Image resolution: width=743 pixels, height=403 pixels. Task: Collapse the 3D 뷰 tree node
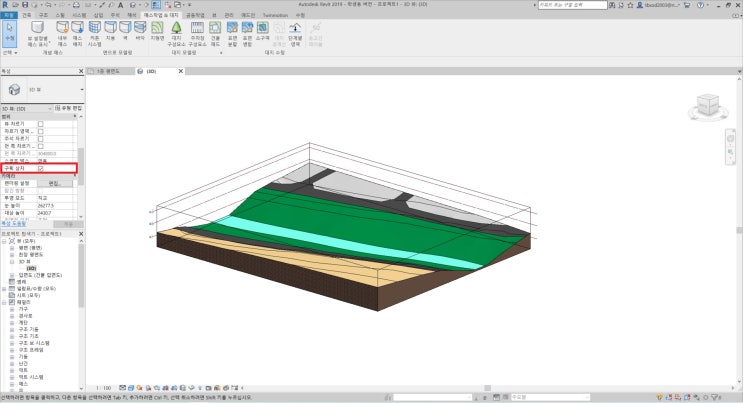[12, 261]
